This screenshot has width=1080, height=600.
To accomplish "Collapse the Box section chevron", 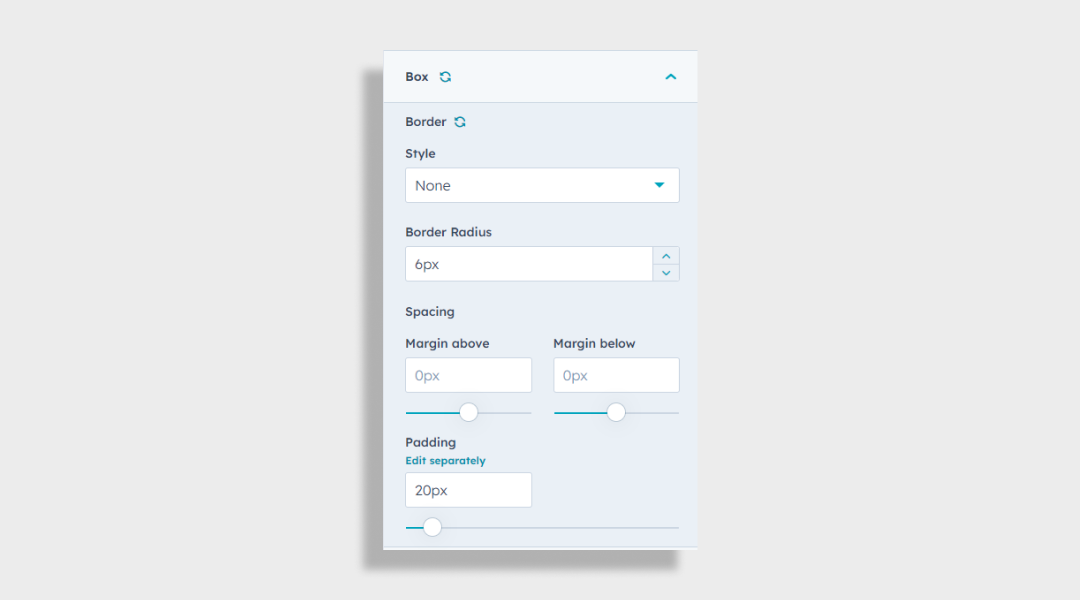I will coord(670,77).
